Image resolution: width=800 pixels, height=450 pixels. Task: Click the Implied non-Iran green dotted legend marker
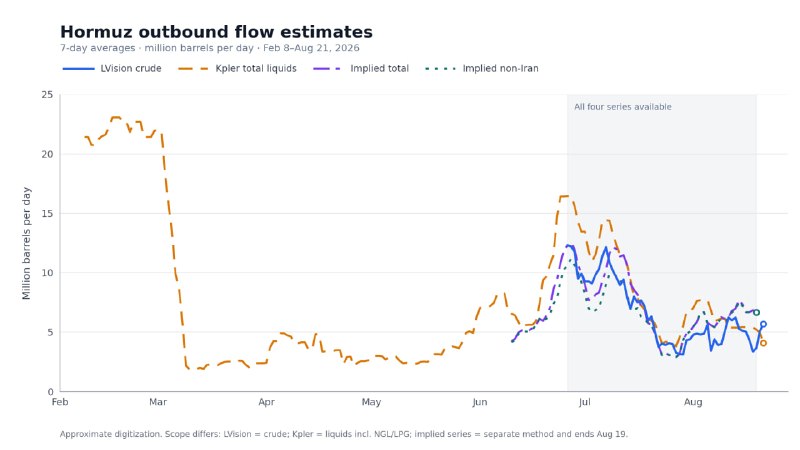click(x=440, y=68)
